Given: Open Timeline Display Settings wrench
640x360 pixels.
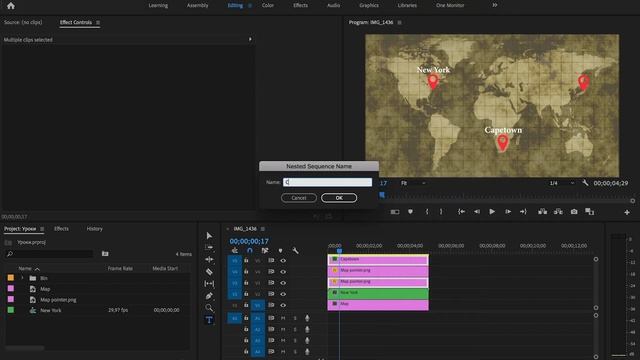Looking at the screenshot, I should pyautogui.click(x=295, y=251).
